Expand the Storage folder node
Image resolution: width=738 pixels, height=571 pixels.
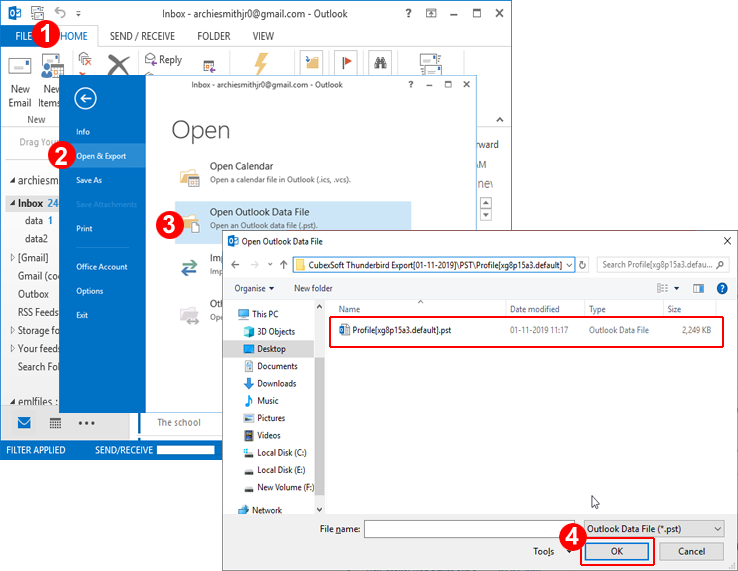tap(12, 330)
